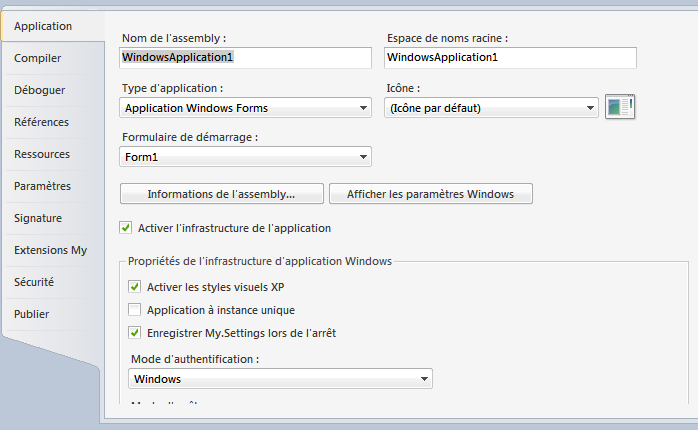Open the Type d'application dropdown
Viewport: 698px width, 430px height.
click(x=246, y=107)
